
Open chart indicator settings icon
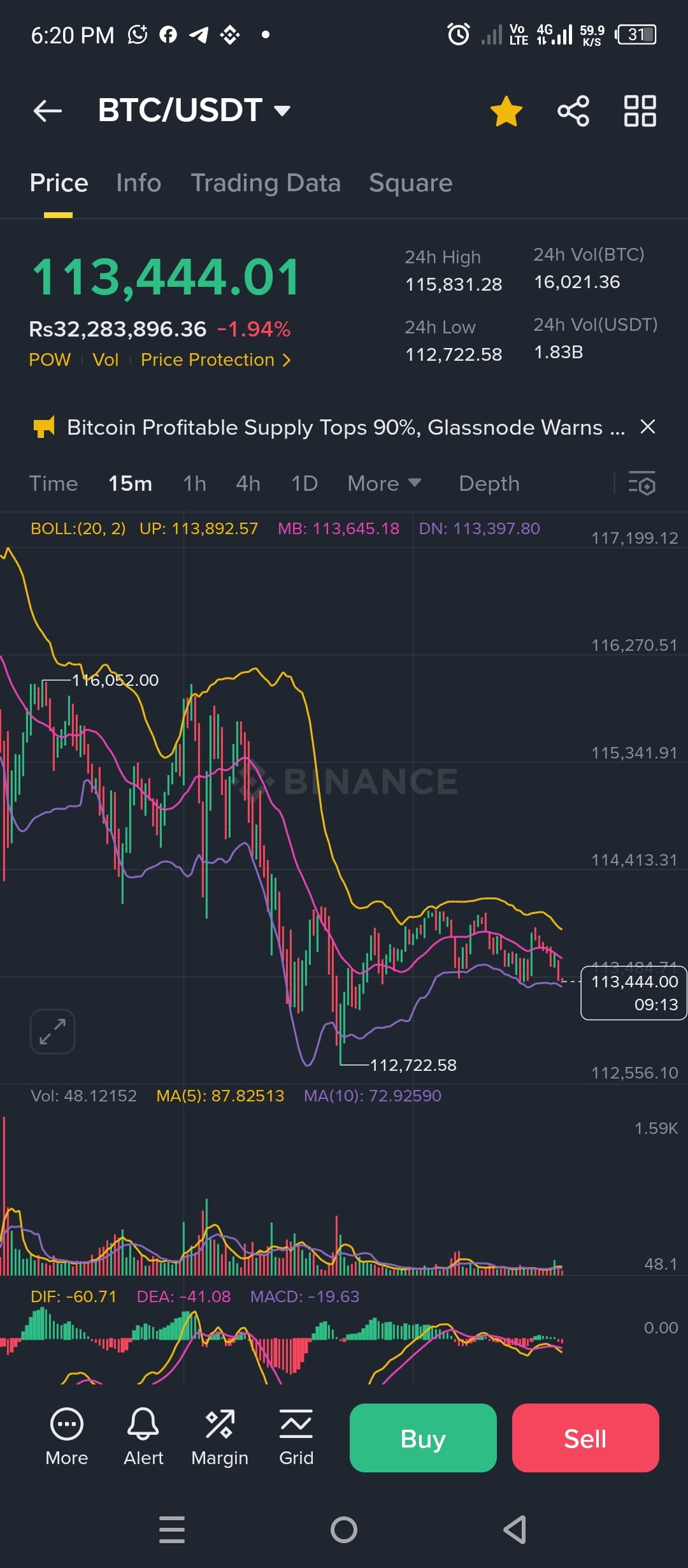[x=641, y=484]
